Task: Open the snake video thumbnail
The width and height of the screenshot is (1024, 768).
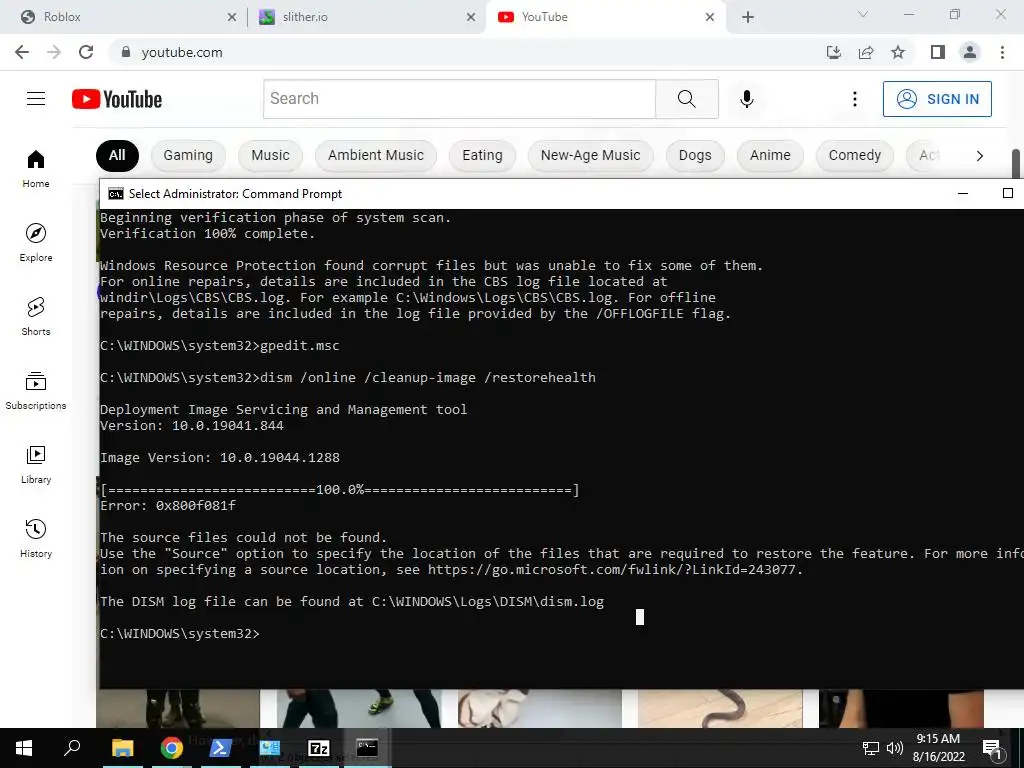Action: point(720,709)
